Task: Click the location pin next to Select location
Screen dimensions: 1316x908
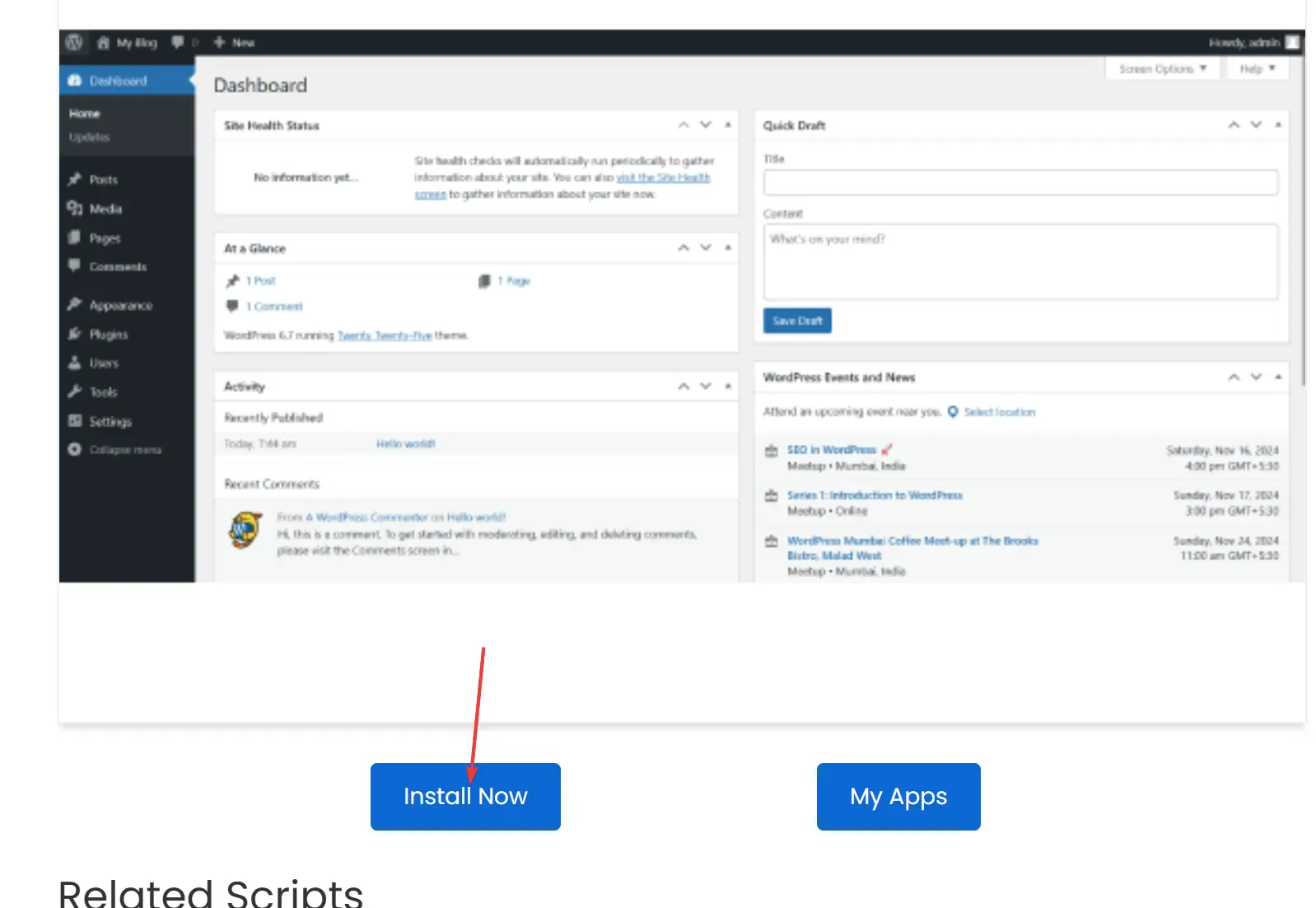Action: click(953, 411)
